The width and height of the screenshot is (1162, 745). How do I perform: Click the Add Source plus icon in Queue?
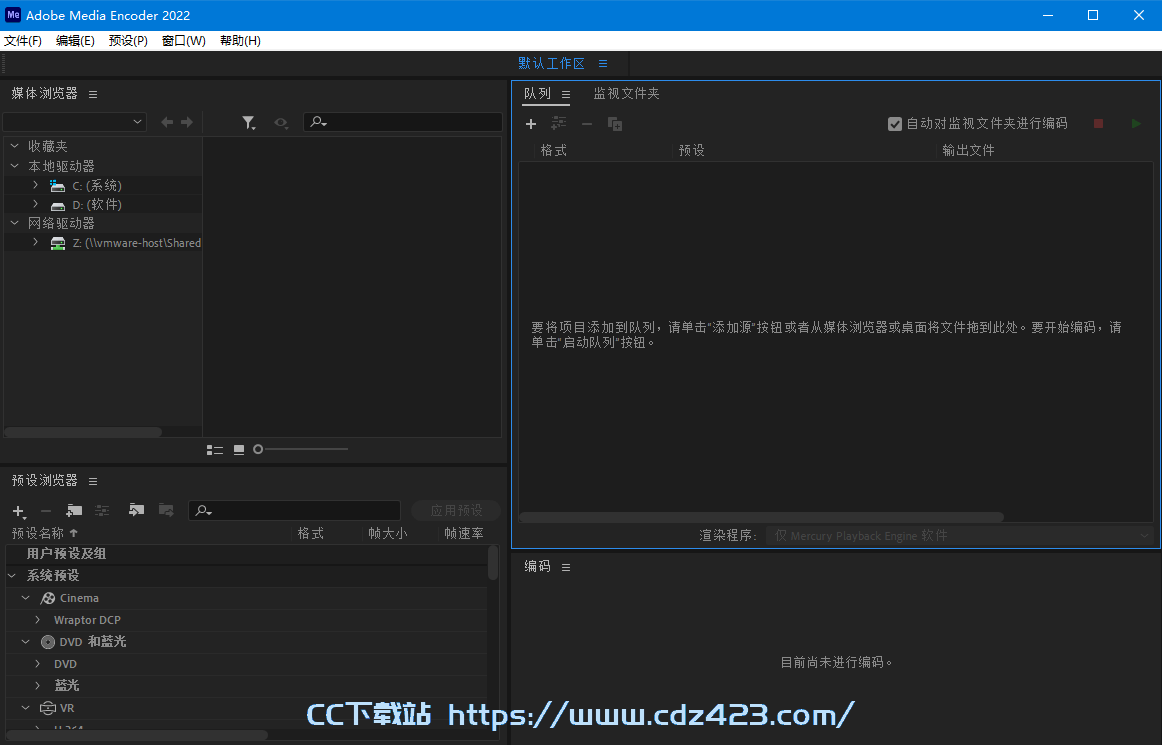coord(531,124)
